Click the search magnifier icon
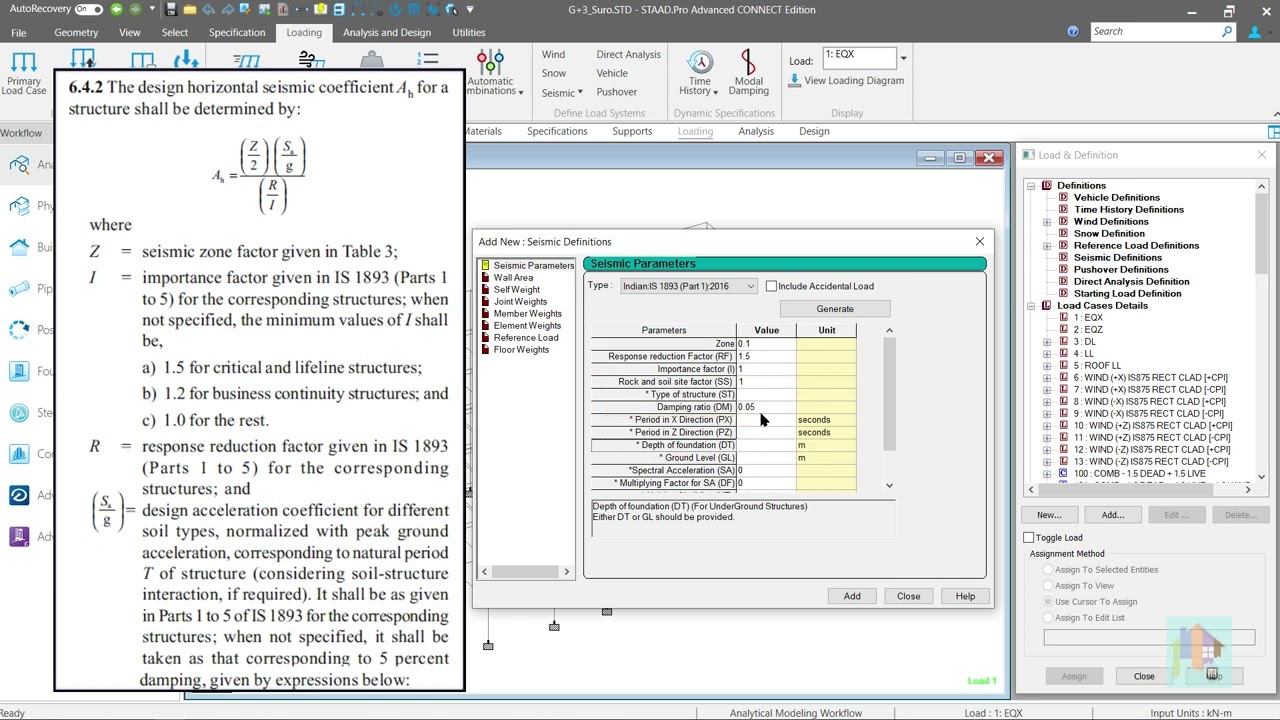Screen dimensions: 1280x720 pos(1227,31)
